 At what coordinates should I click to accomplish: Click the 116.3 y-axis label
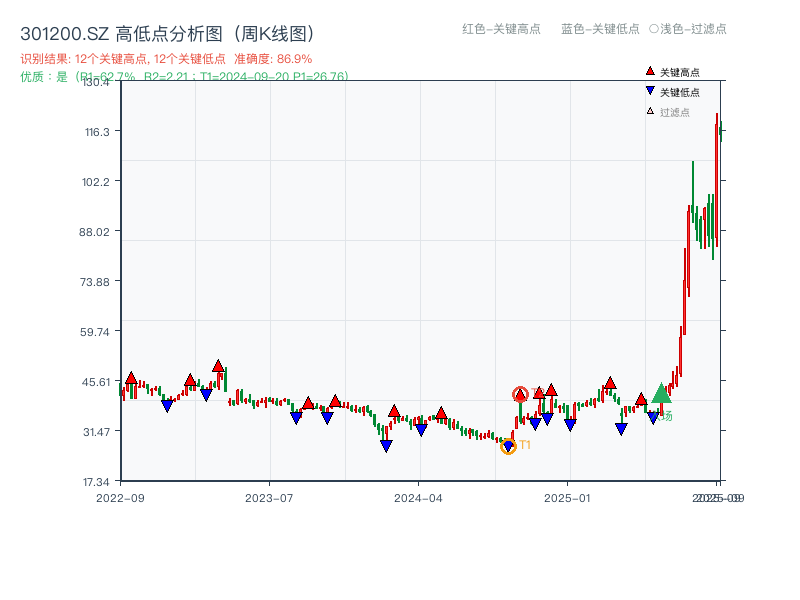[x=97, y=132]
